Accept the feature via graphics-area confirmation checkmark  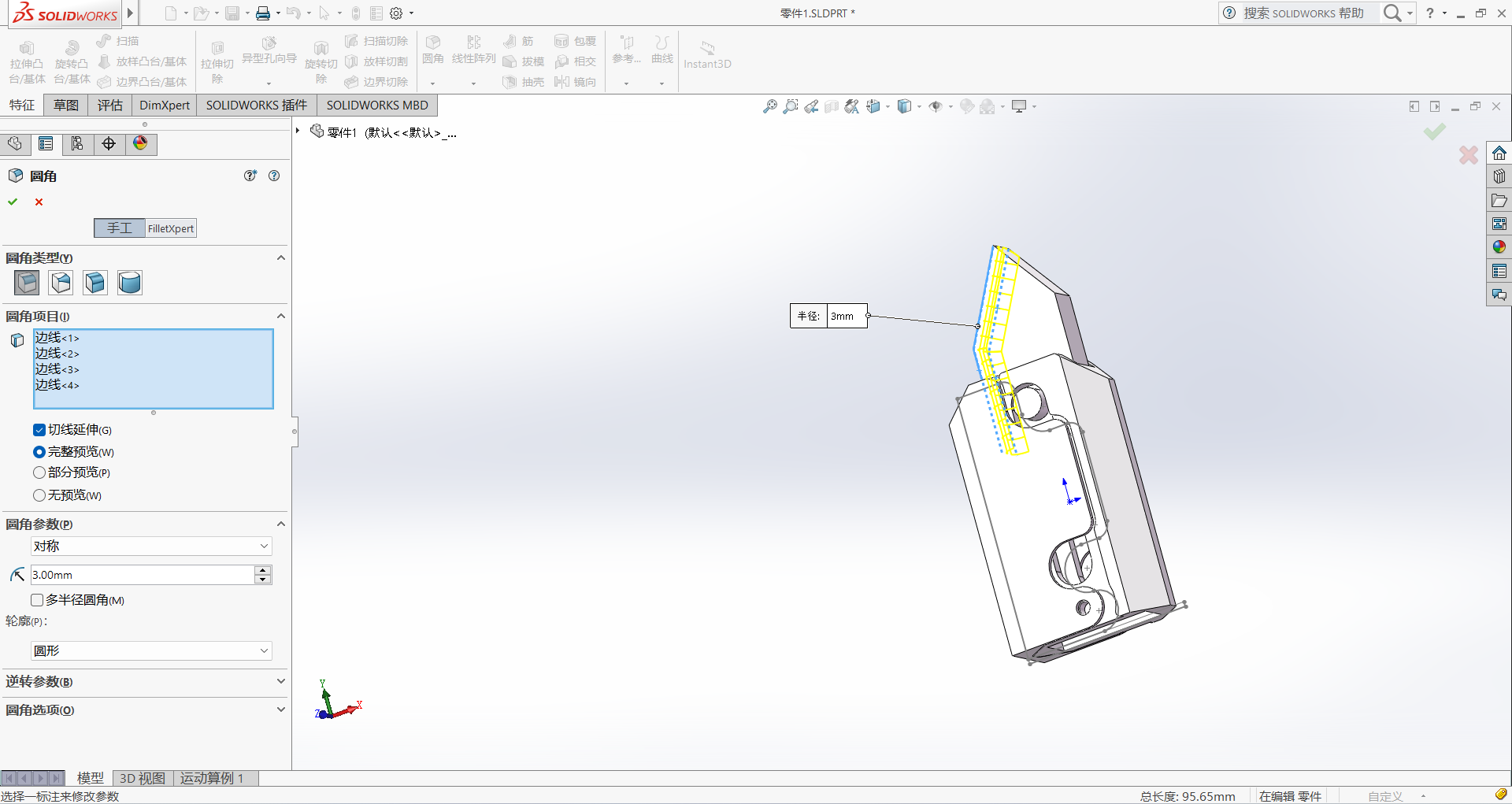1435,132
